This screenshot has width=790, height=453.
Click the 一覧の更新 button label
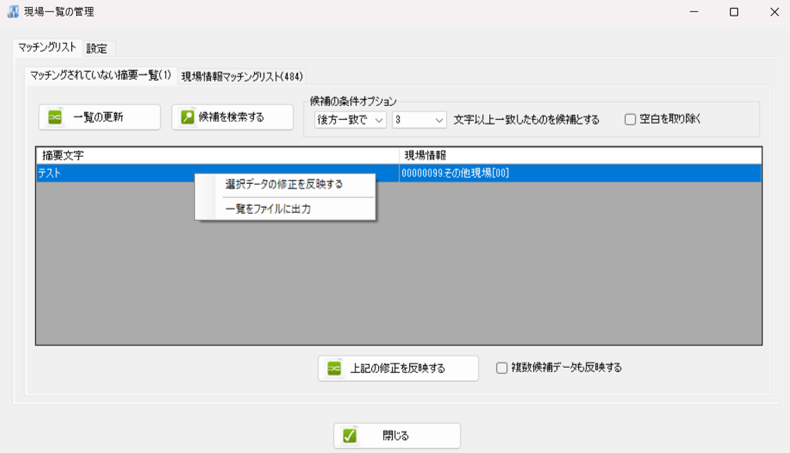[98, 117]
